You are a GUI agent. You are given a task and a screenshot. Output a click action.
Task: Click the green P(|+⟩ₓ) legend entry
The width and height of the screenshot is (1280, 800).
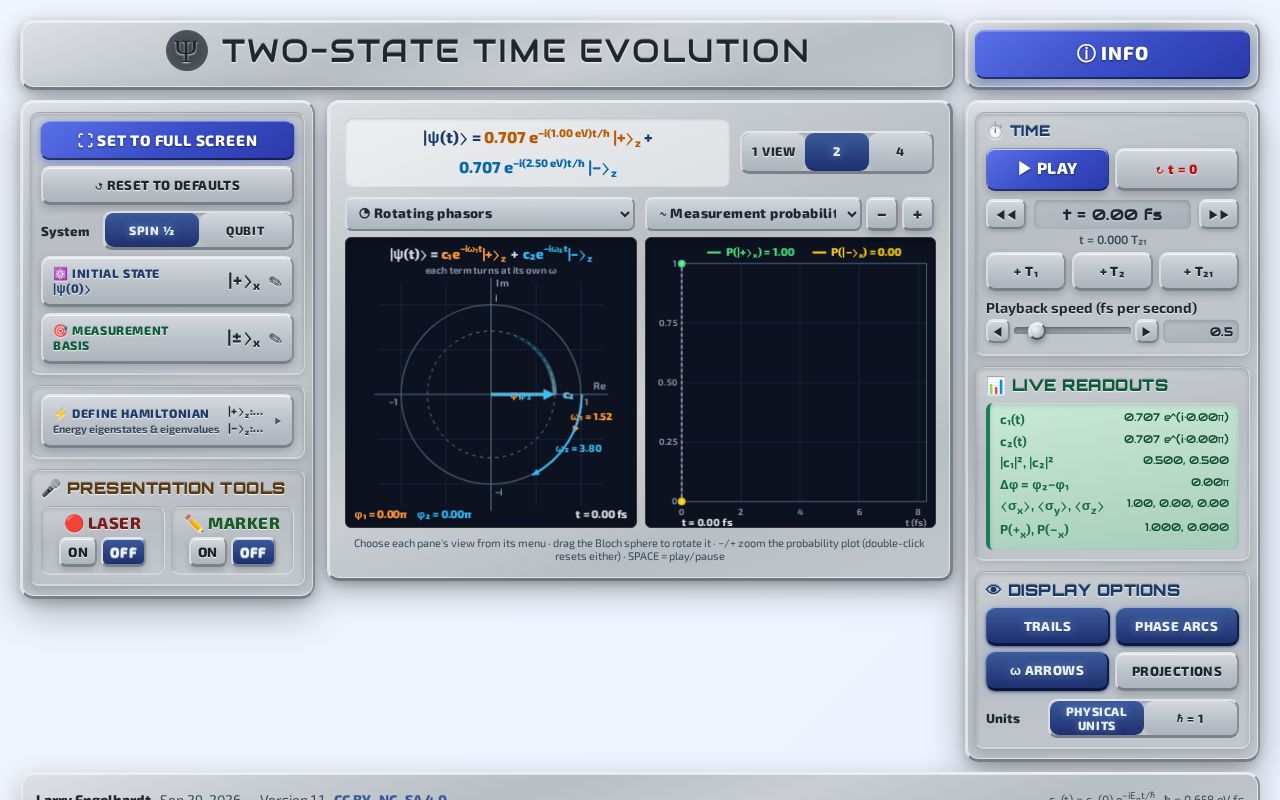pyautogui.click(x=751, y=252)
